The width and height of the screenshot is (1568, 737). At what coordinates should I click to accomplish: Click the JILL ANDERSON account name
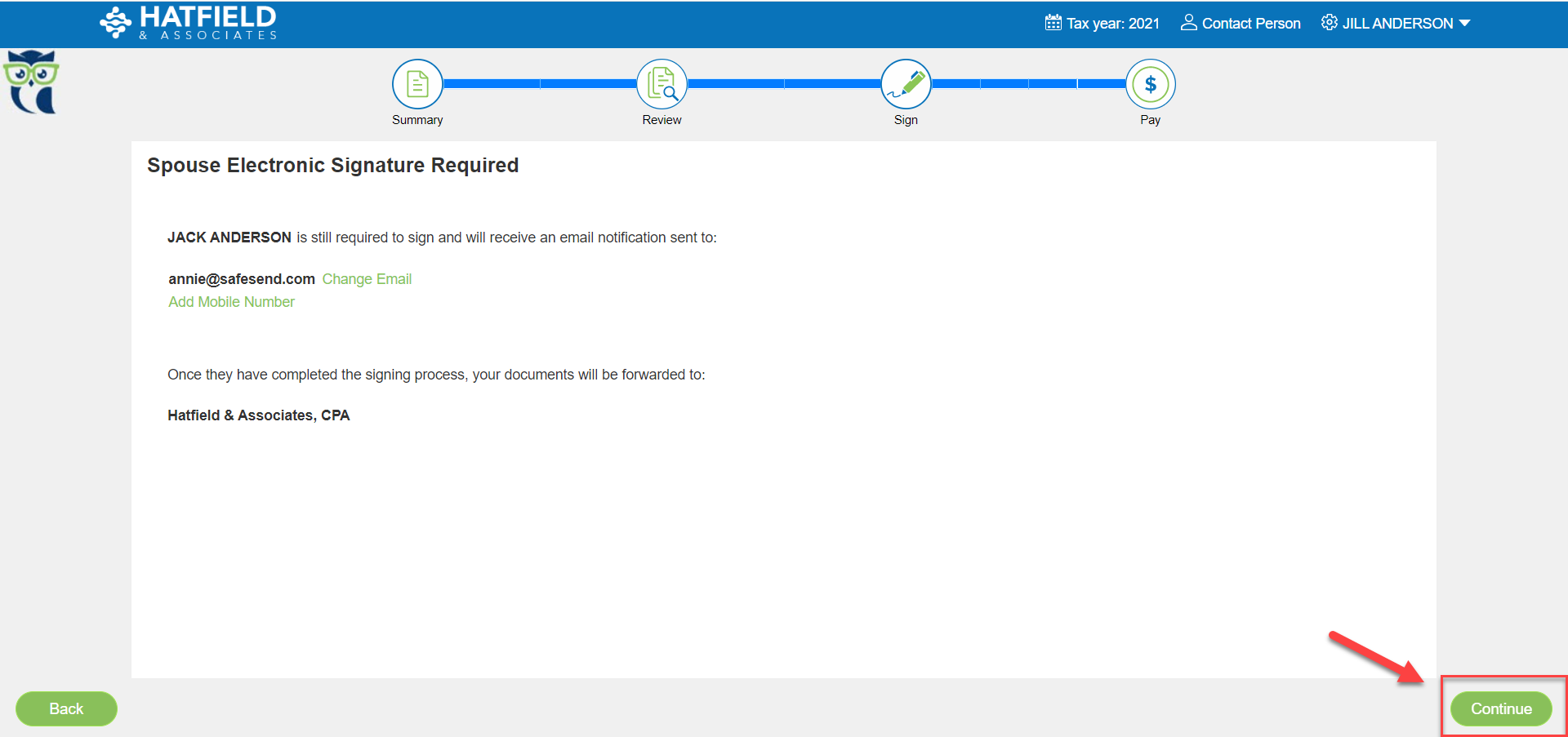tap(1397, 24)
